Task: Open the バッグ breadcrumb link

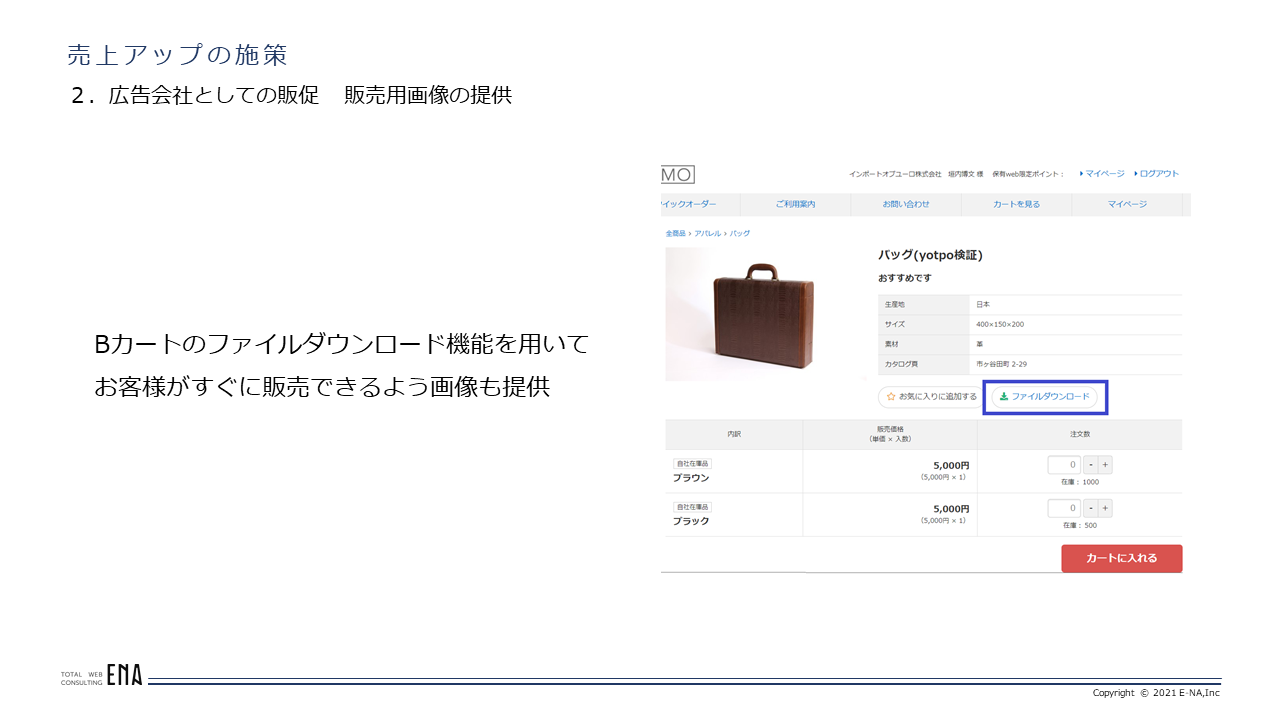Action: coord(739,233)
